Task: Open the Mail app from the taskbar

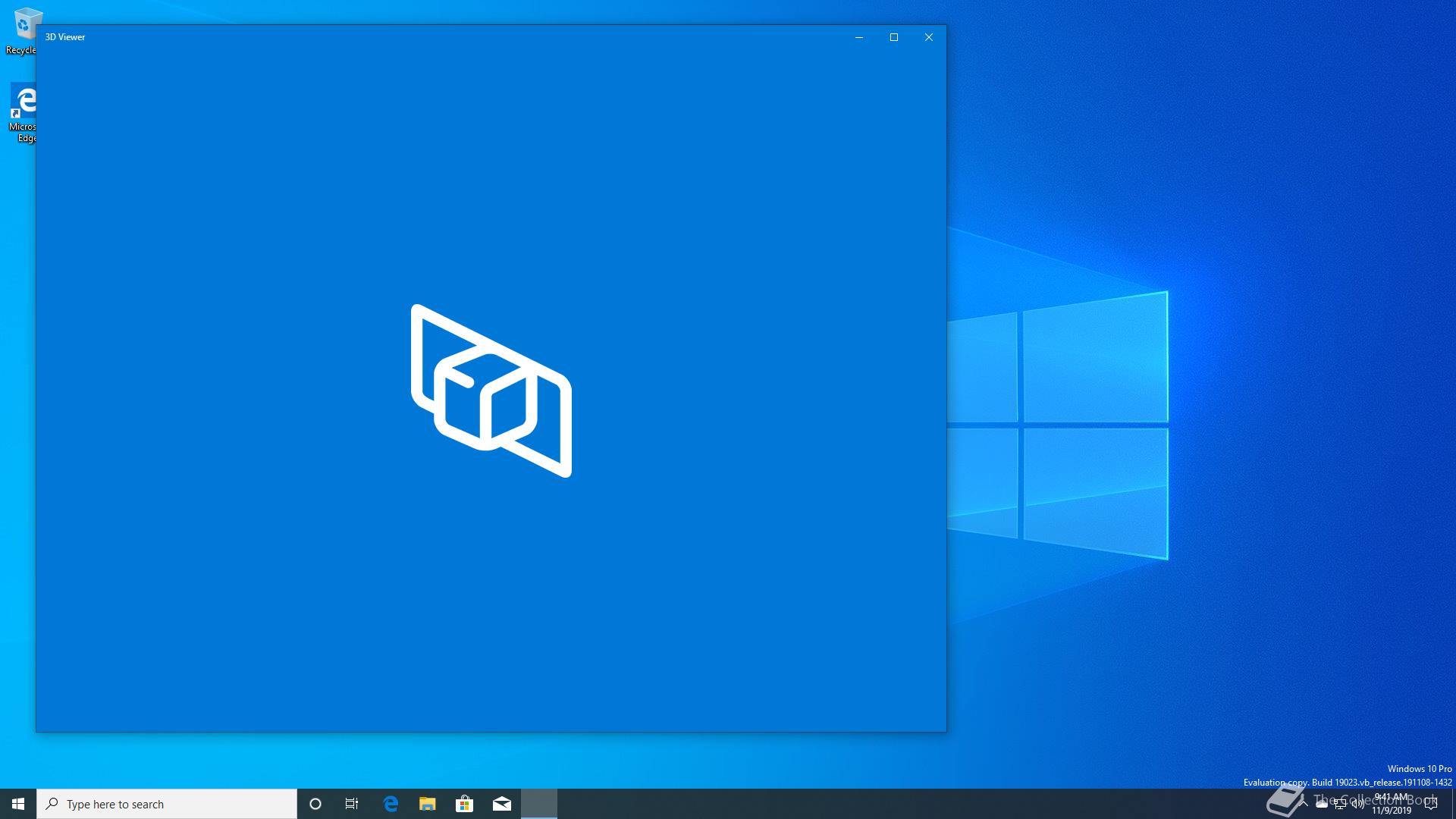Action: point(502,804)
